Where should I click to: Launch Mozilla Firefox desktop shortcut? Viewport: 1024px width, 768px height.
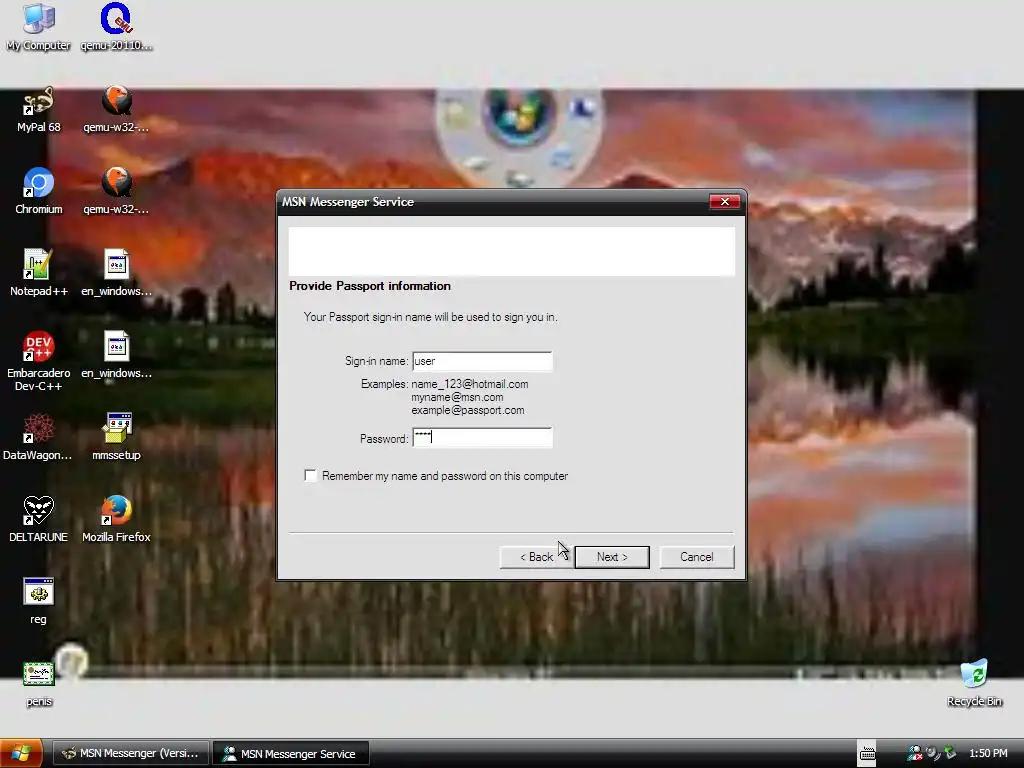116,520
